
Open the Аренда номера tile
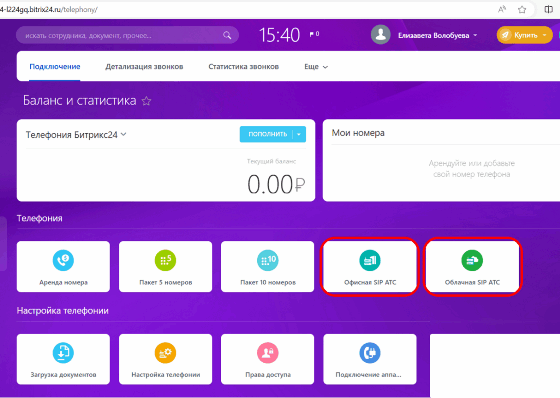coord(63,267)
